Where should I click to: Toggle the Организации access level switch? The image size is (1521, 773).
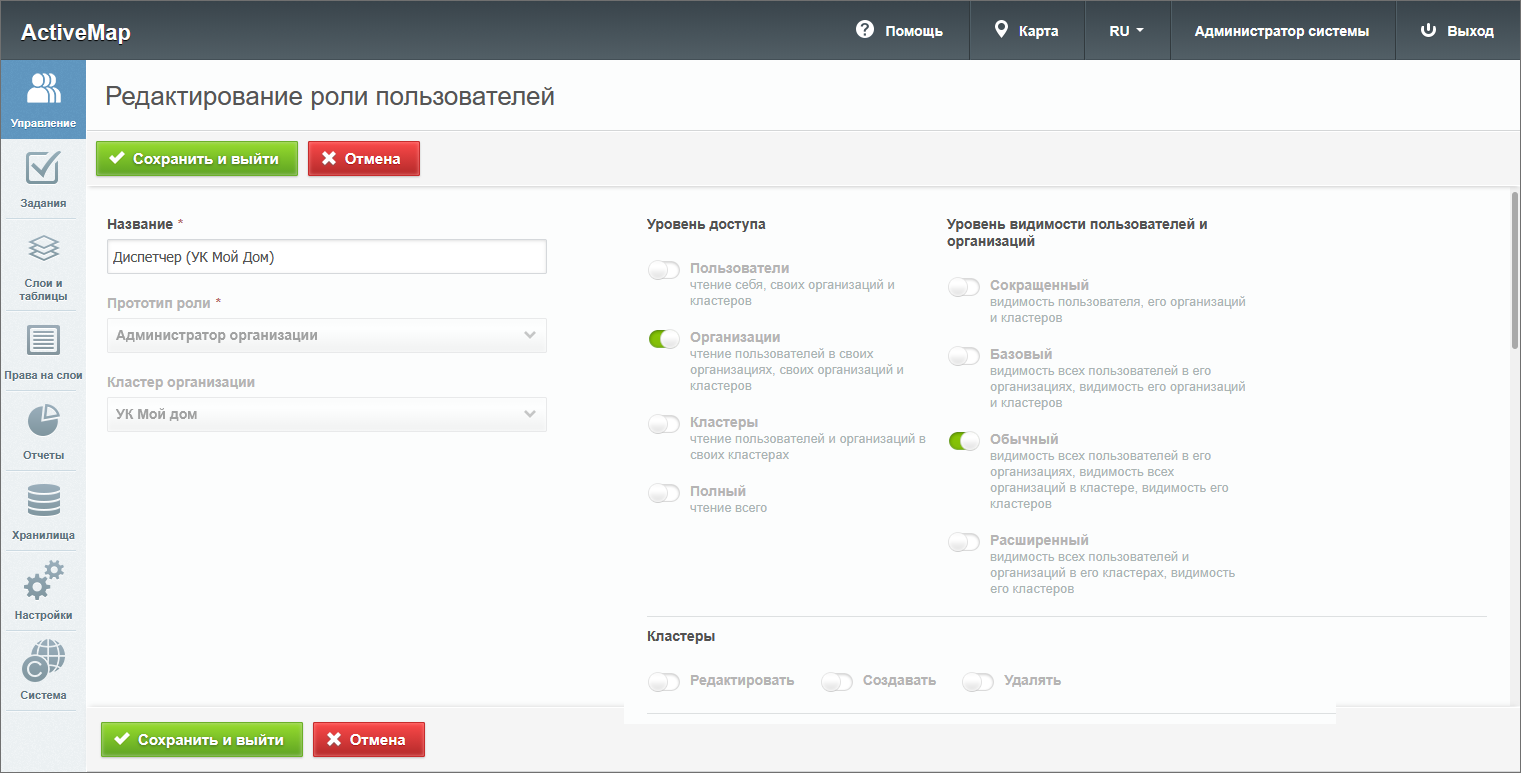664,339
